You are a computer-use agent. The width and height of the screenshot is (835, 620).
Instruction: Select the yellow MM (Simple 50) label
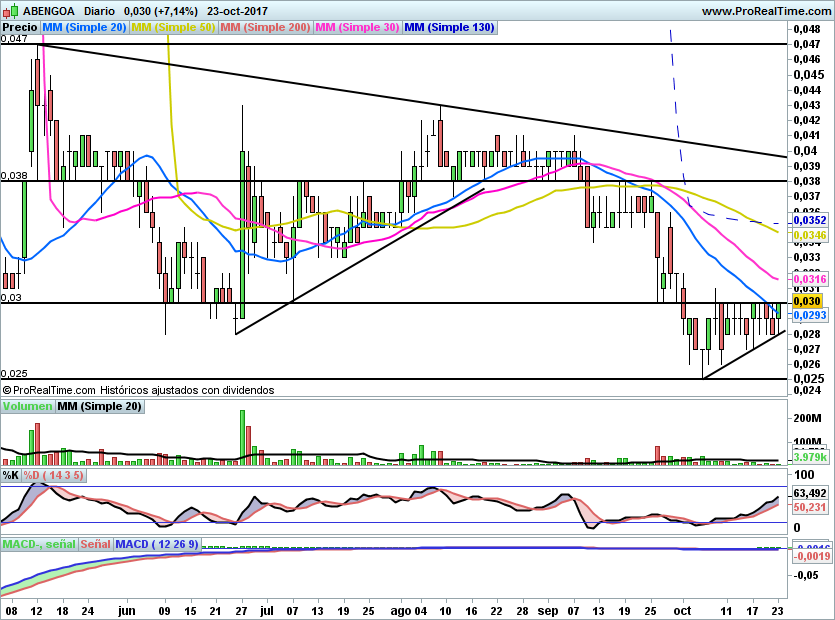pos(173,28)
